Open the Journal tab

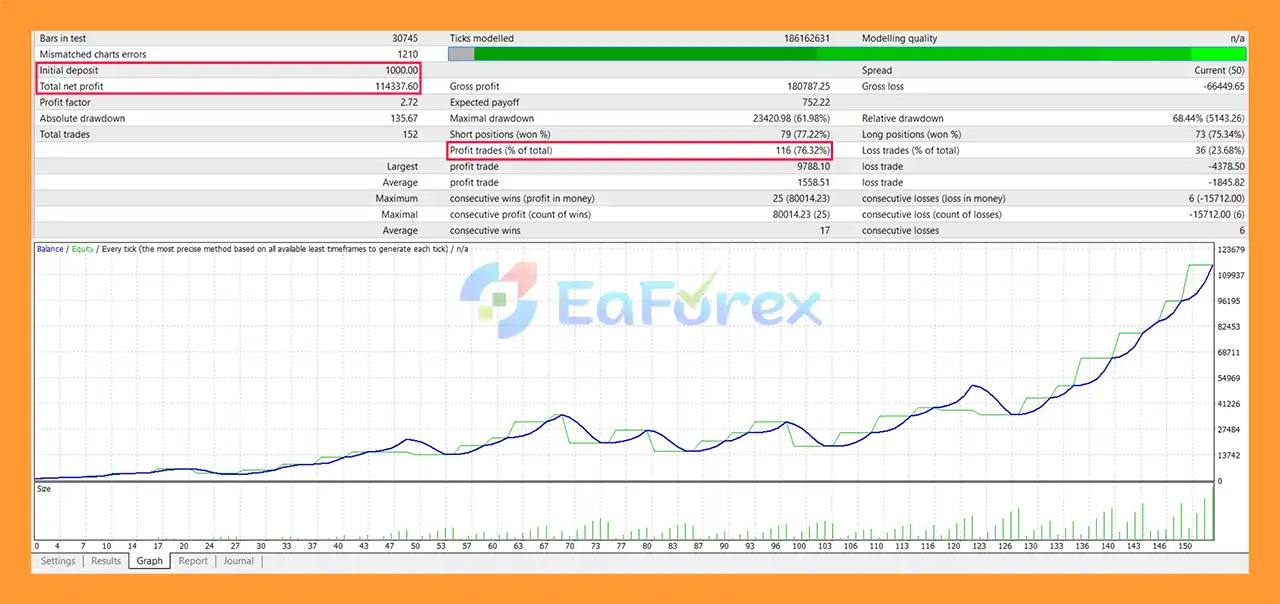click(x=238, y=561)
